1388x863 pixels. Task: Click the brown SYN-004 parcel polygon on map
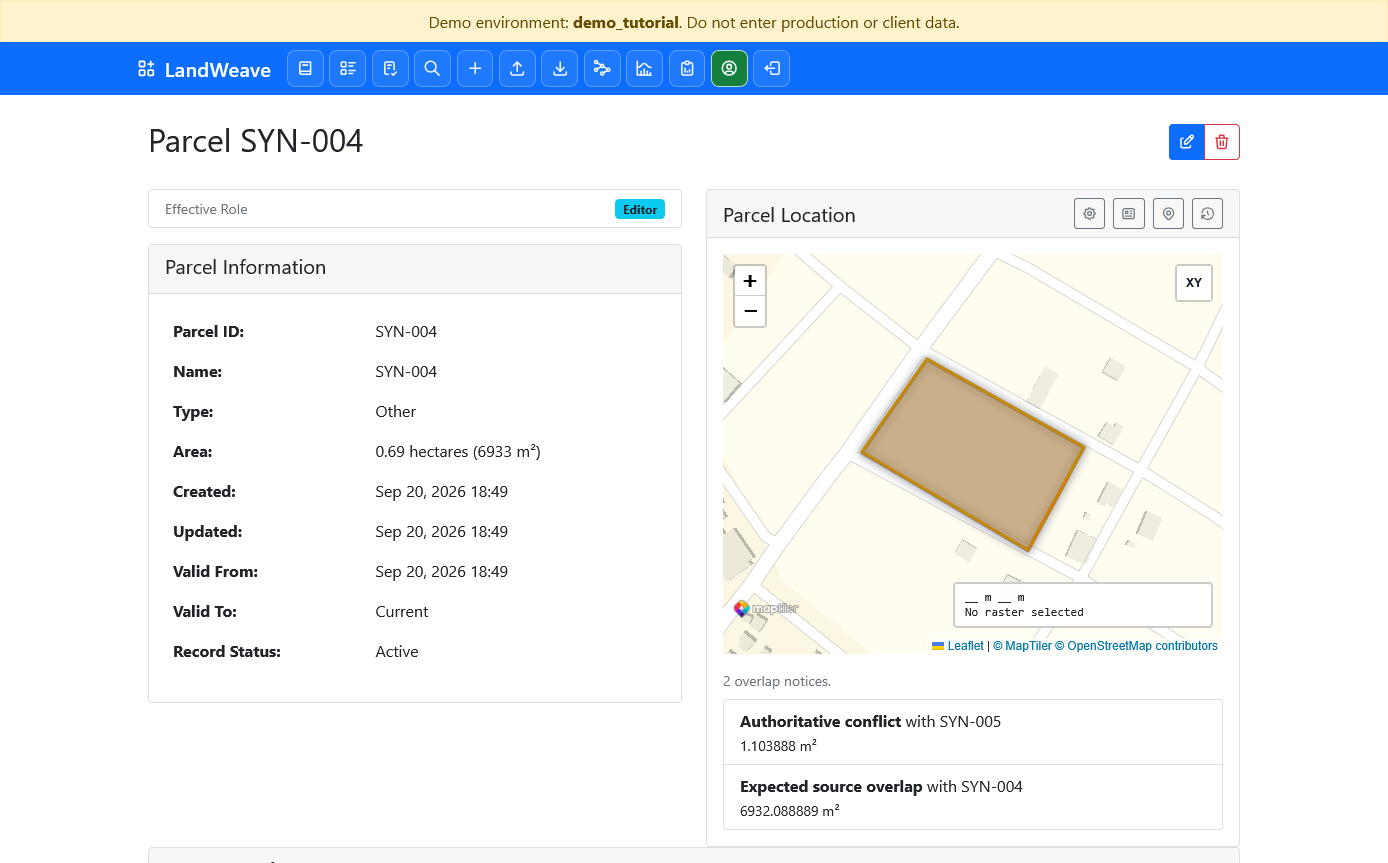(x=973, y=454)
